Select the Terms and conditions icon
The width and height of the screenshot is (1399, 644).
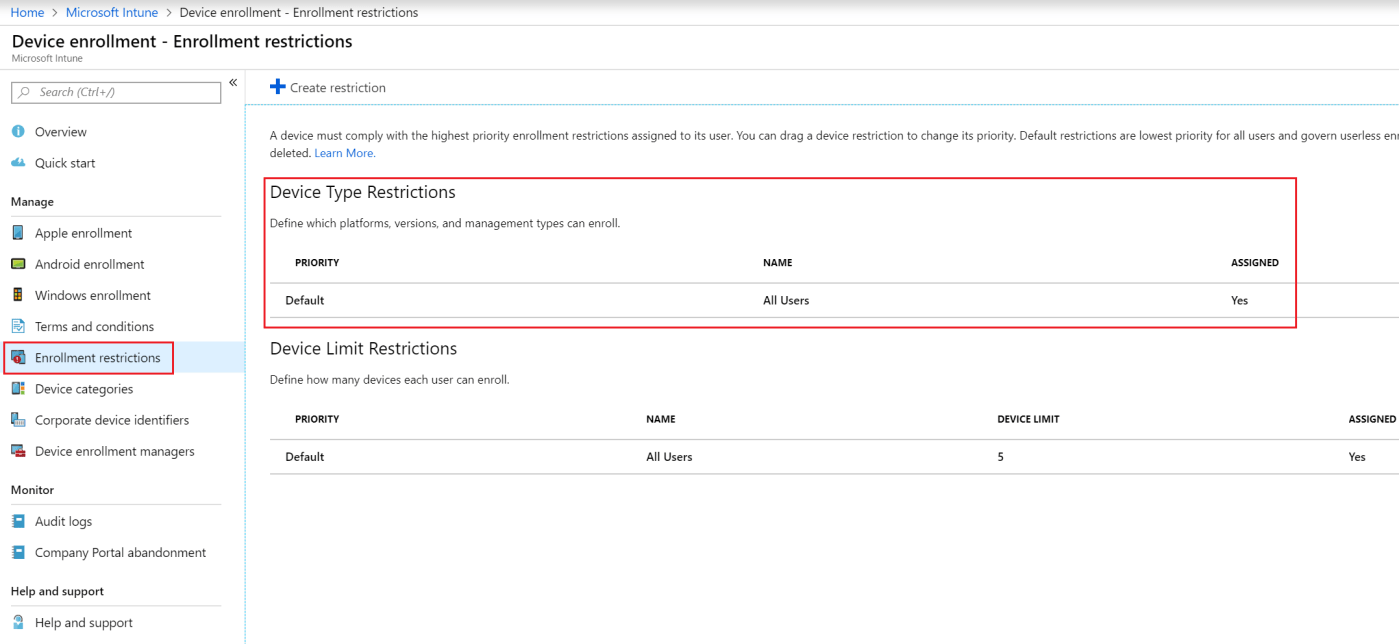pos(17,325)
